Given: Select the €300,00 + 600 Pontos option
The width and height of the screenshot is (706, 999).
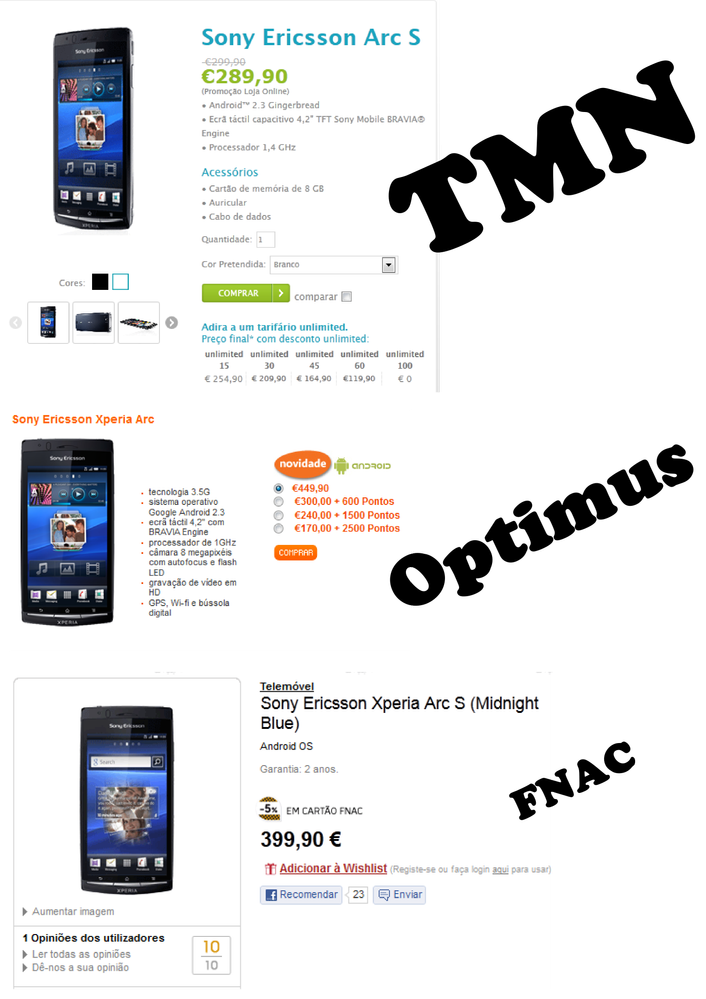Looking at the screenshot, I should 278,502.
